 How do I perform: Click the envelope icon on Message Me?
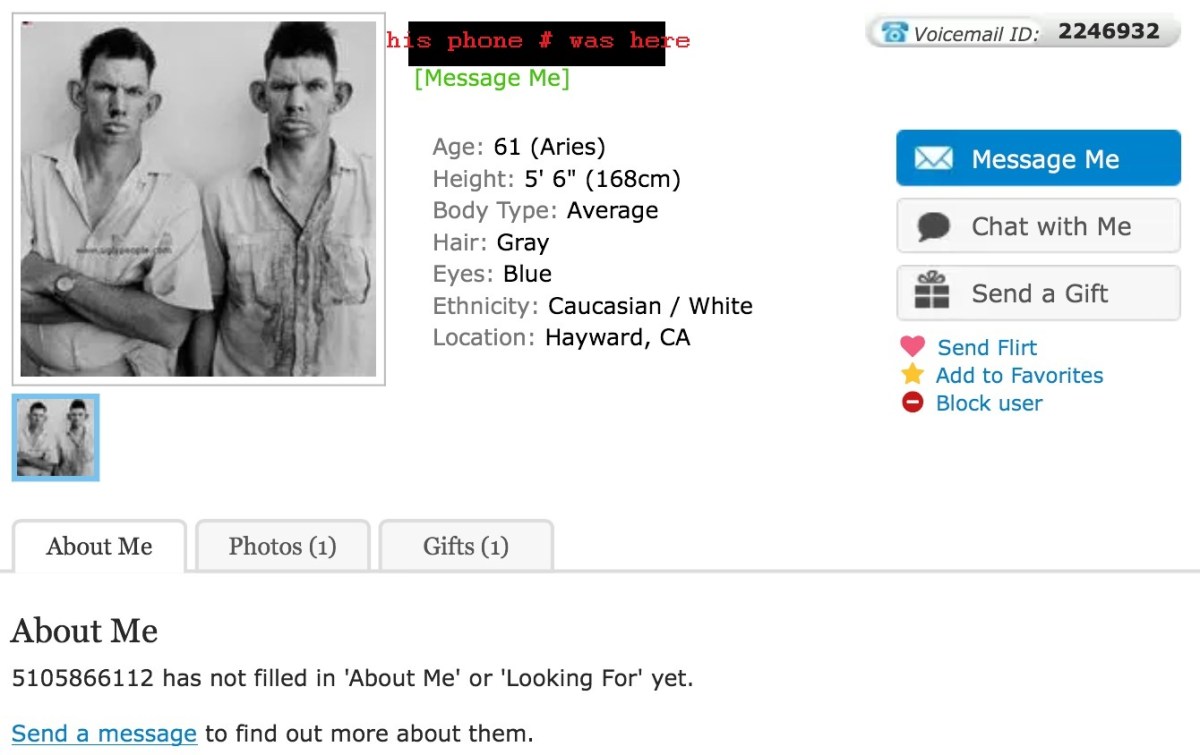(933, 159)
